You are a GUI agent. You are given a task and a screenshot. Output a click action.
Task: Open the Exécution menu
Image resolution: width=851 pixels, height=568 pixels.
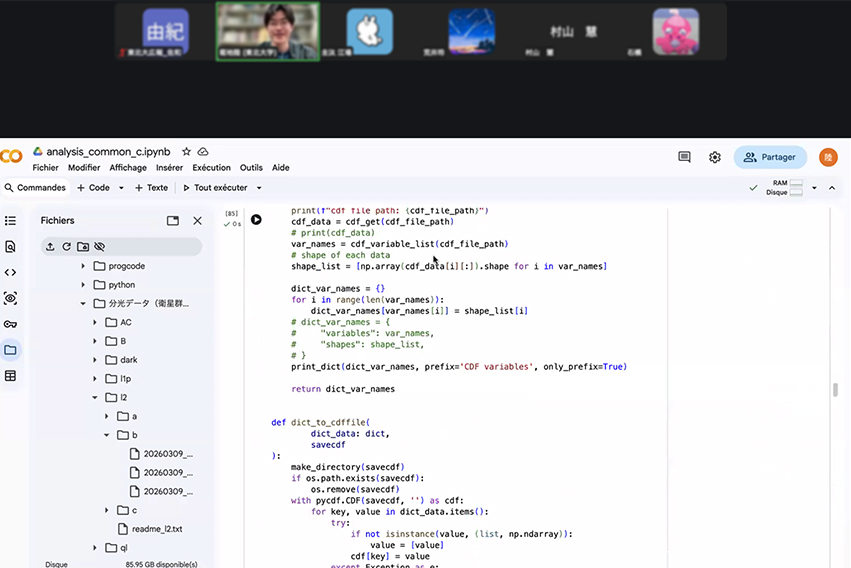(x=211, y=168)
